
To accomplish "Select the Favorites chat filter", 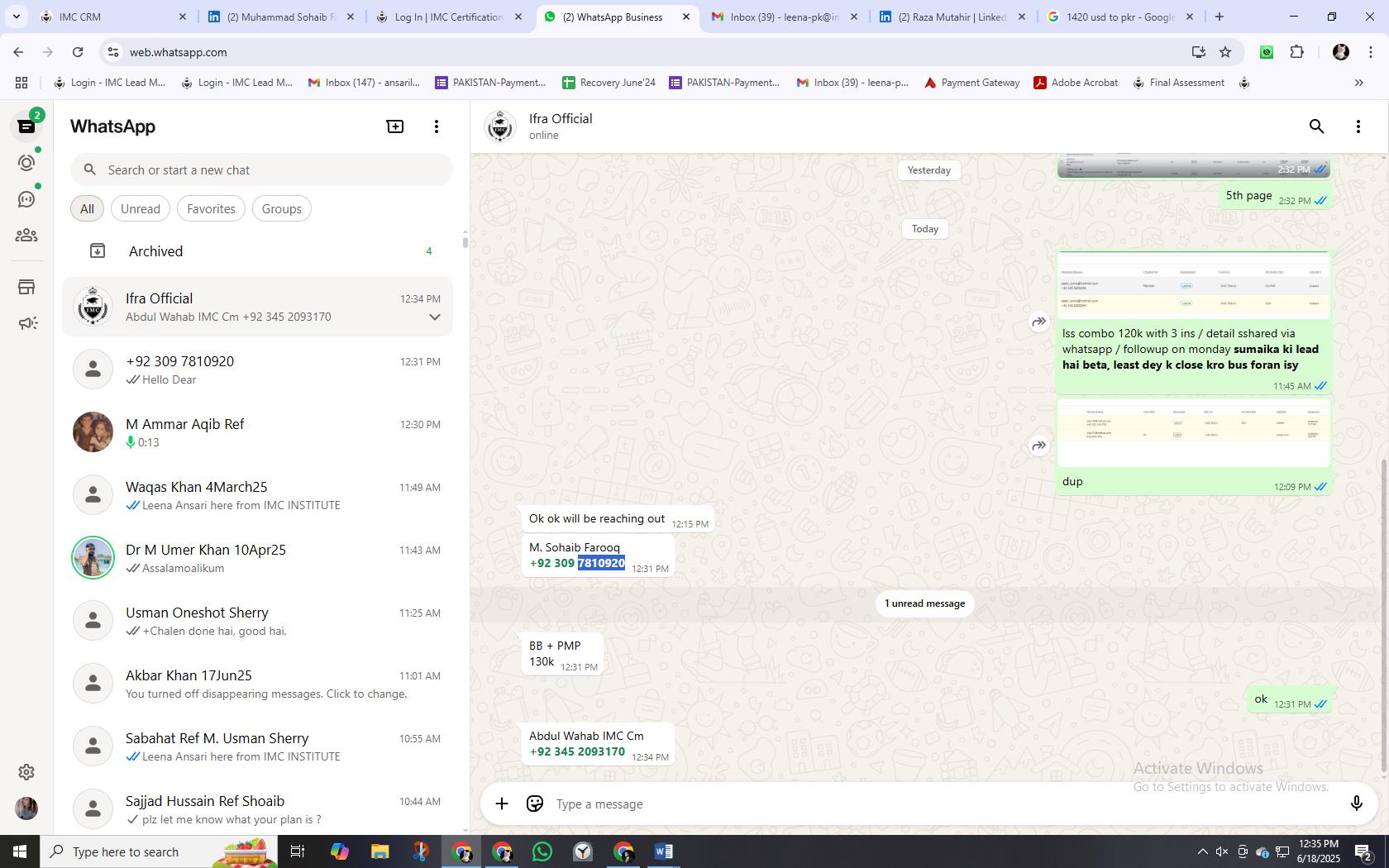I will (211, 209).
